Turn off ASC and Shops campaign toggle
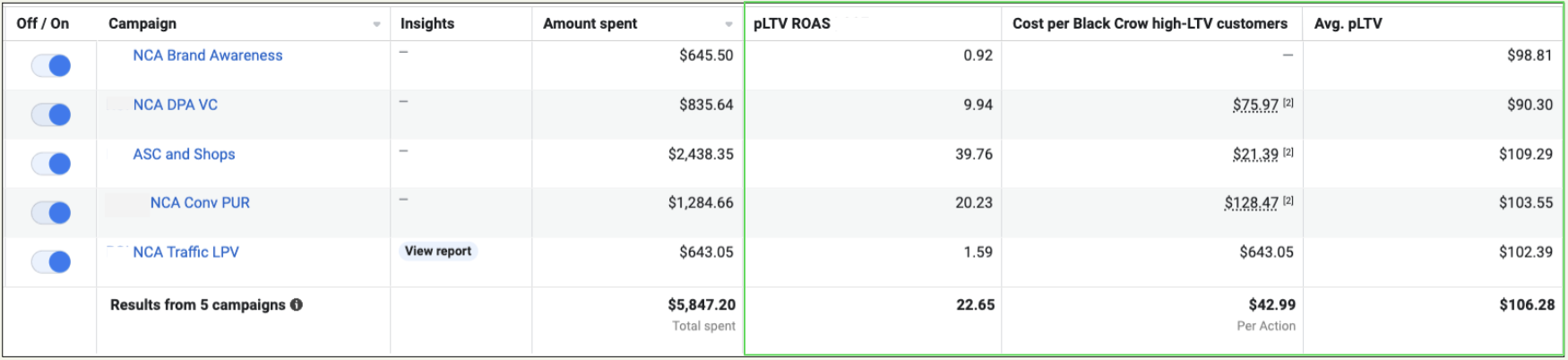 coord(51,164)
